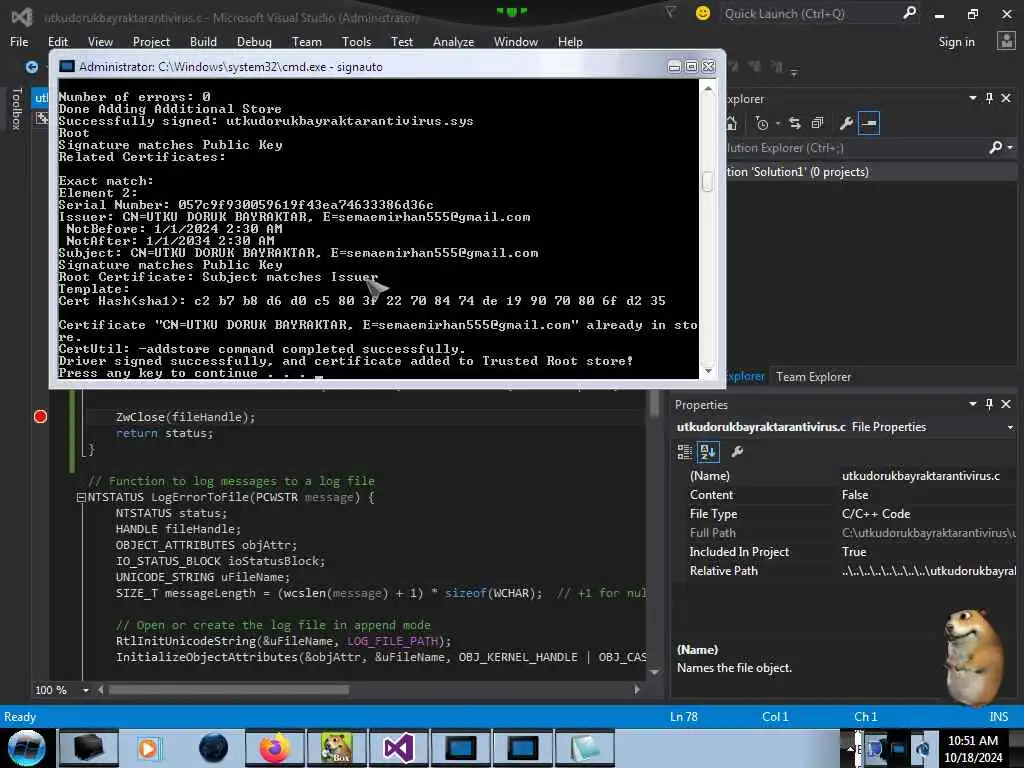Click the Pending Changes Filter clock icon

pos(761,123)
